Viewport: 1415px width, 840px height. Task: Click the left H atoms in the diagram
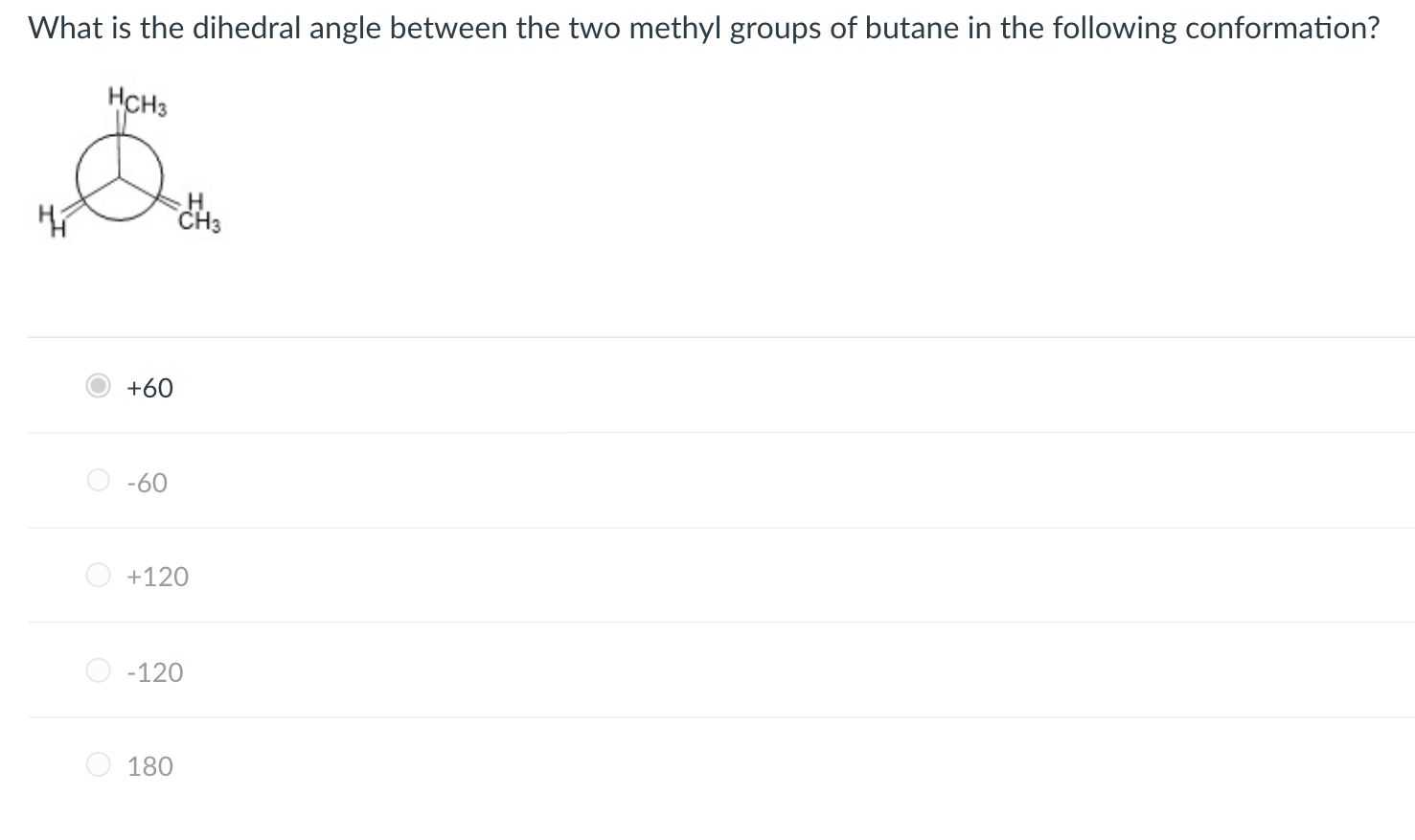click(50, 218)
